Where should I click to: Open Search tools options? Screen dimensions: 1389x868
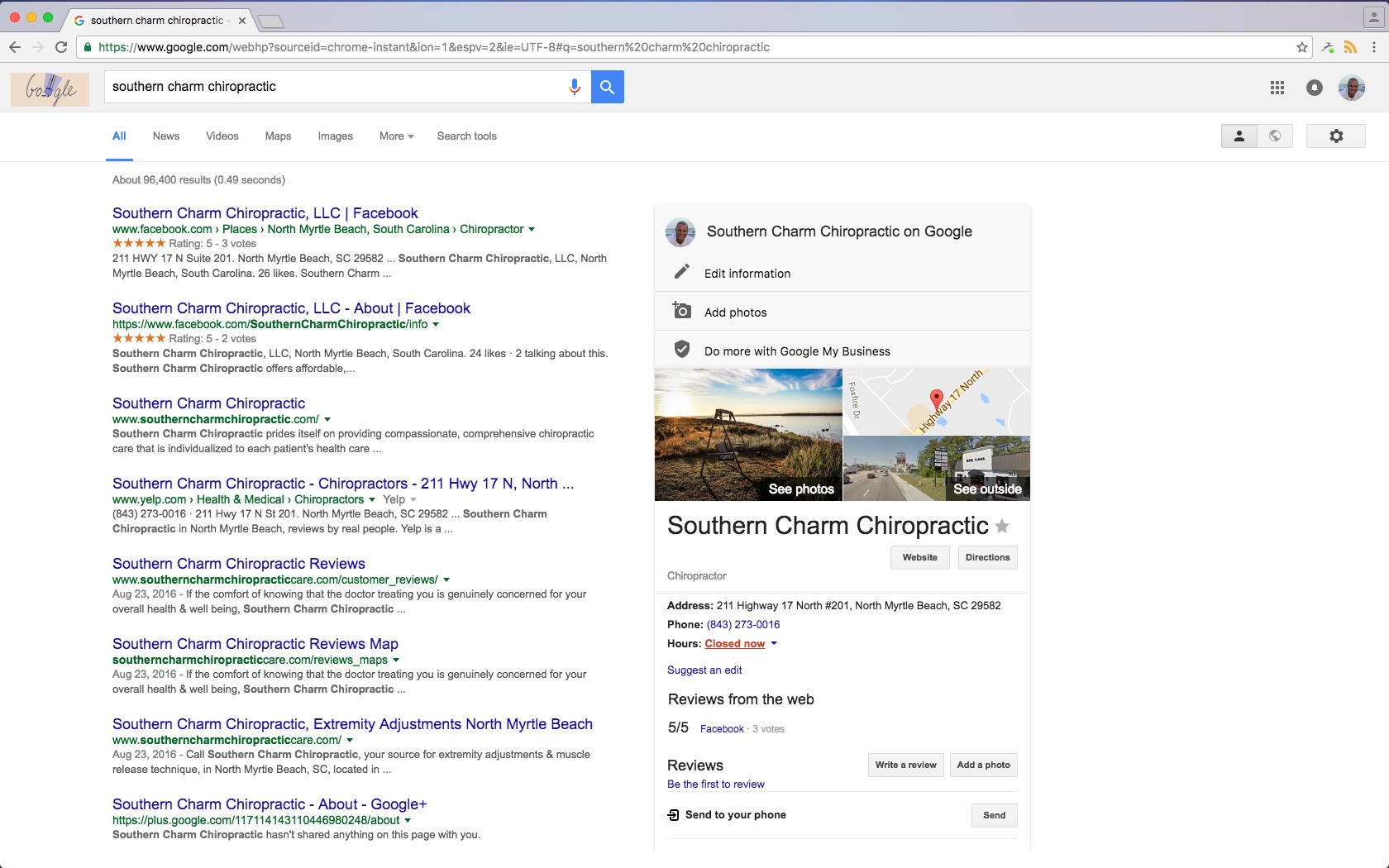coord(467,136)
